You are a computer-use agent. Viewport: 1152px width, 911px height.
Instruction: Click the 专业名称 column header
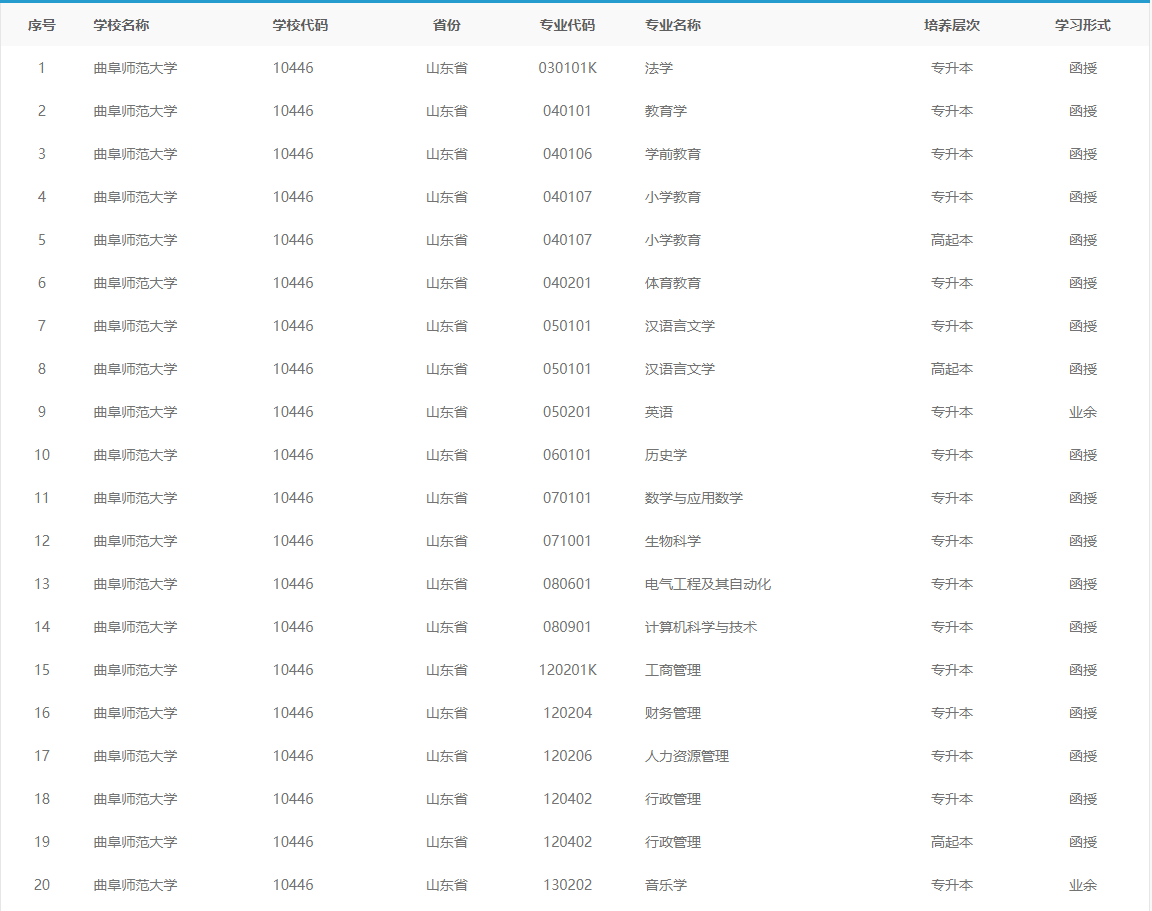673,25
